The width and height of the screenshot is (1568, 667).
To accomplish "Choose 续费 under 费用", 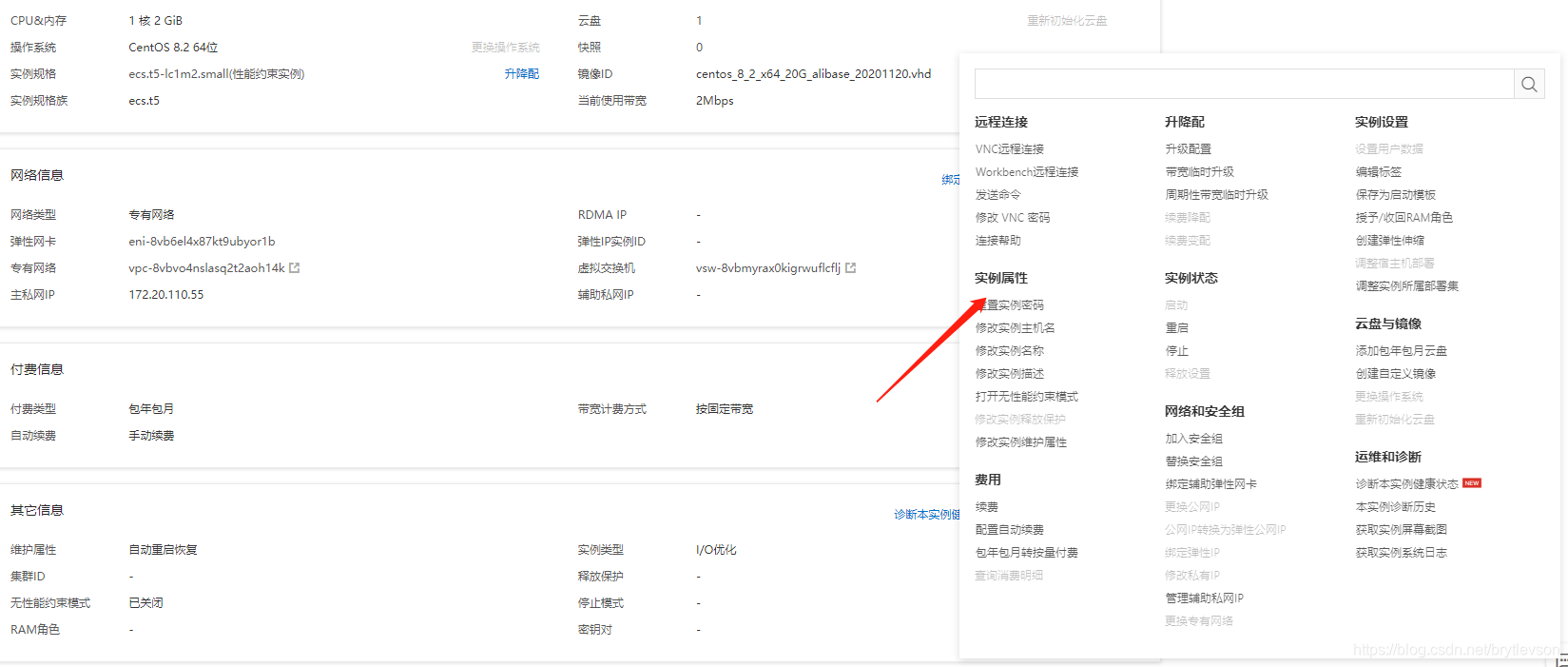I will tap(987, 507).
